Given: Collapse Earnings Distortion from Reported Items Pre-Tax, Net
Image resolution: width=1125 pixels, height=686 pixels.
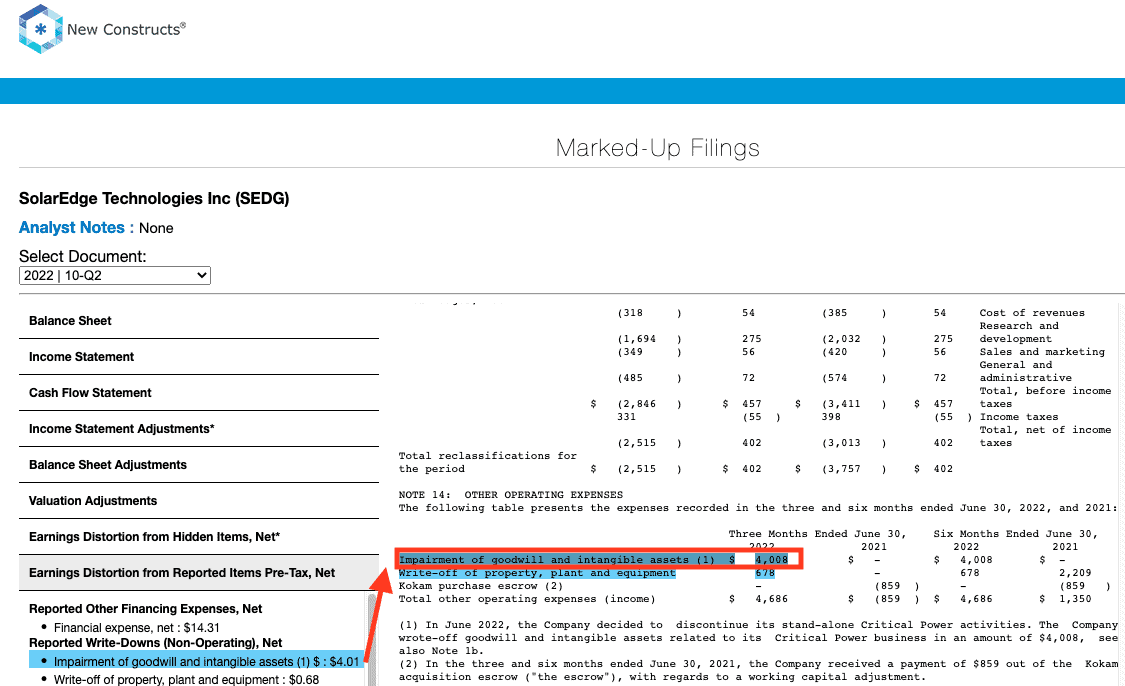Looking at the screenshot, I should [x=199, y=573].
